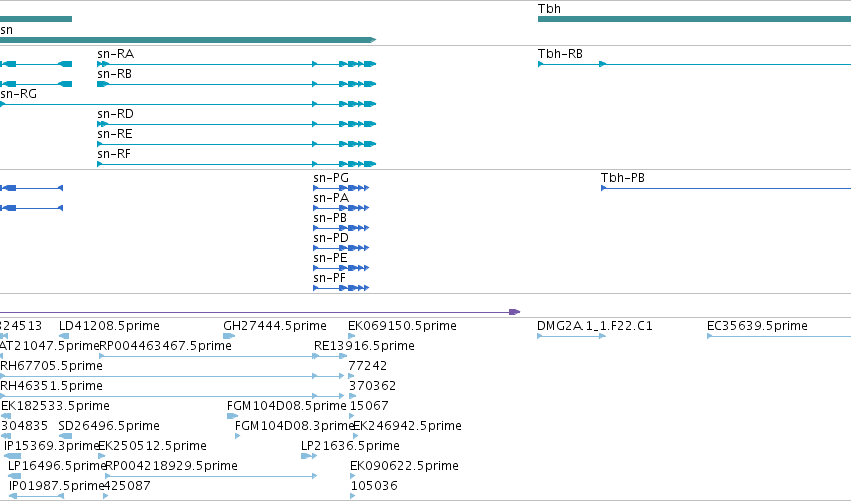851x501 pixels.
Task: Click the 425087 feature label
Action: [x=127, y=486]
